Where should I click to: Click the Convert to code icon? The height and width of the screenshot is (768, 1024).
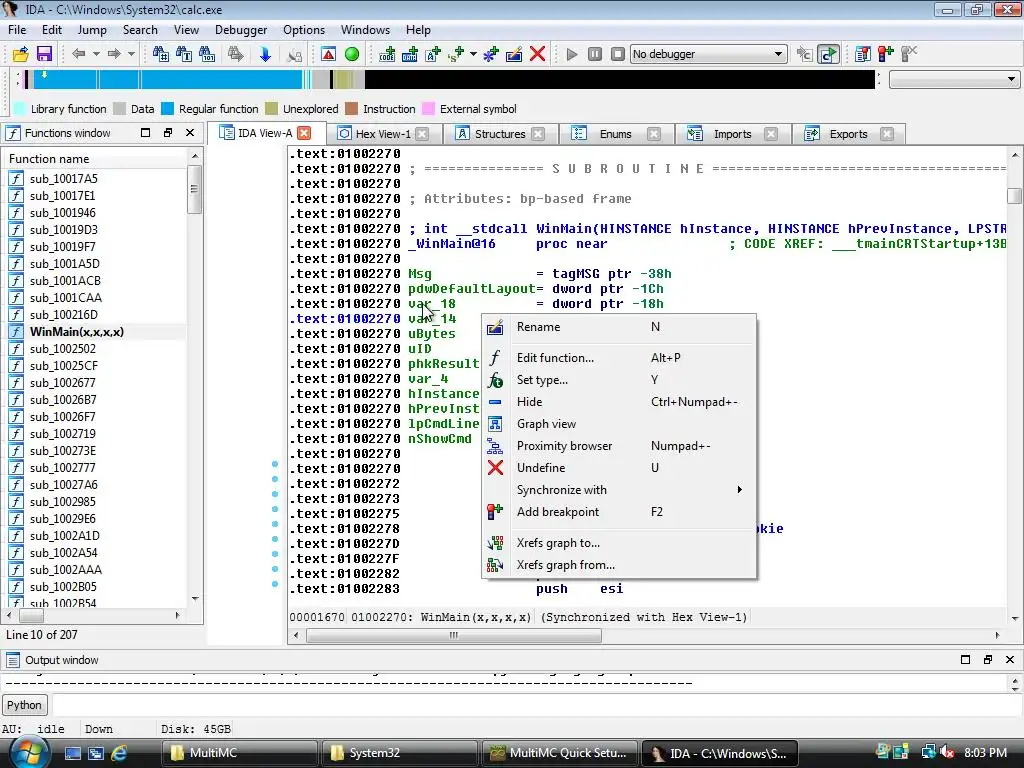click(387, 54)
